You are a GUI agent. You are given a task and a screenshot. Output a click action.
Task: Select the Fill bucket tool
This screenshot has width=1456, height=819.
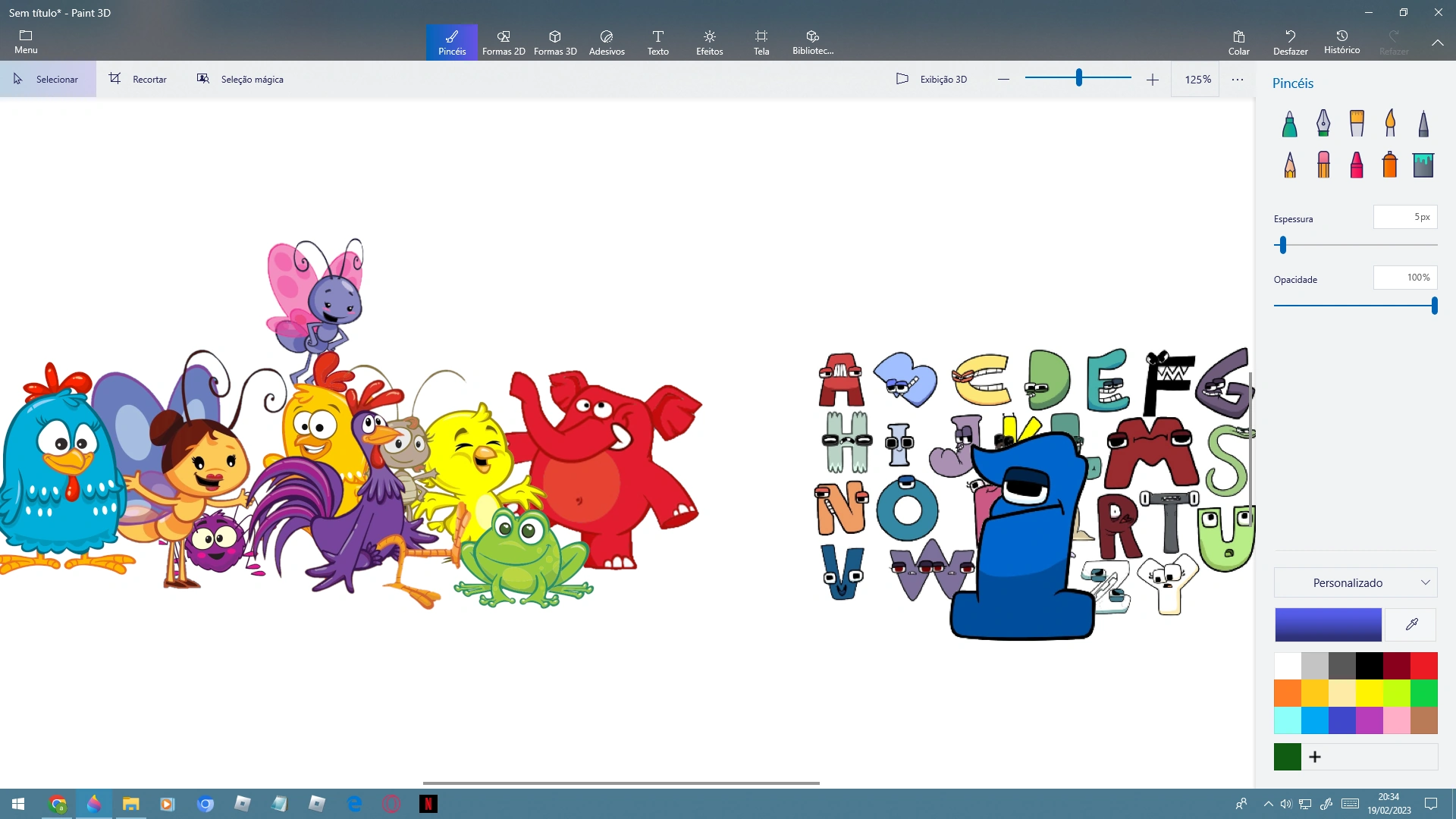pos(1423,164)
